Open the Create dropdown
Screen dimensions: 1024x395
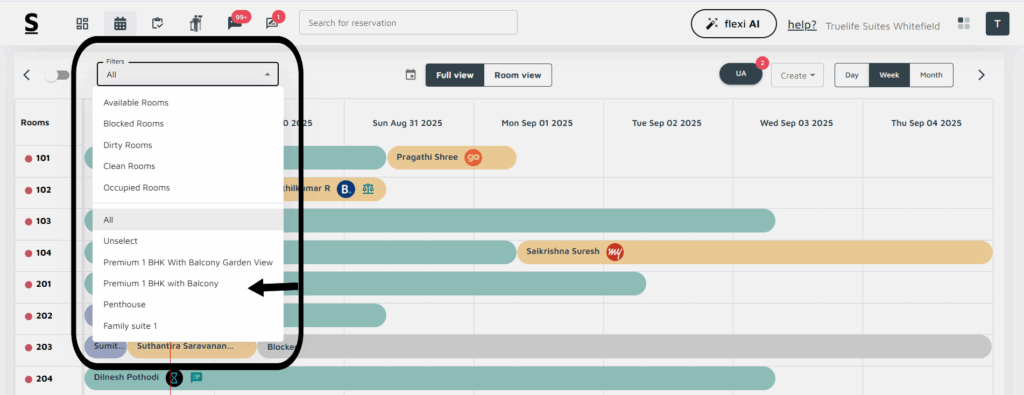[x=797, y=75]
